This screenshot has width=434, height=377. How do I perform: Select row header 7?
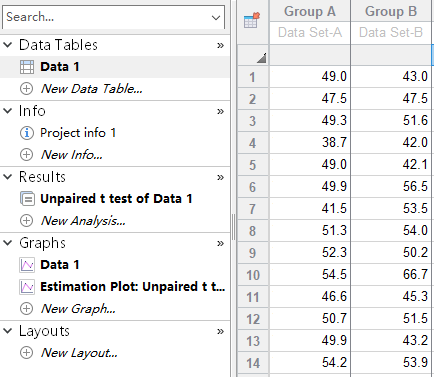pyautogui.click(x=253, y=209)
